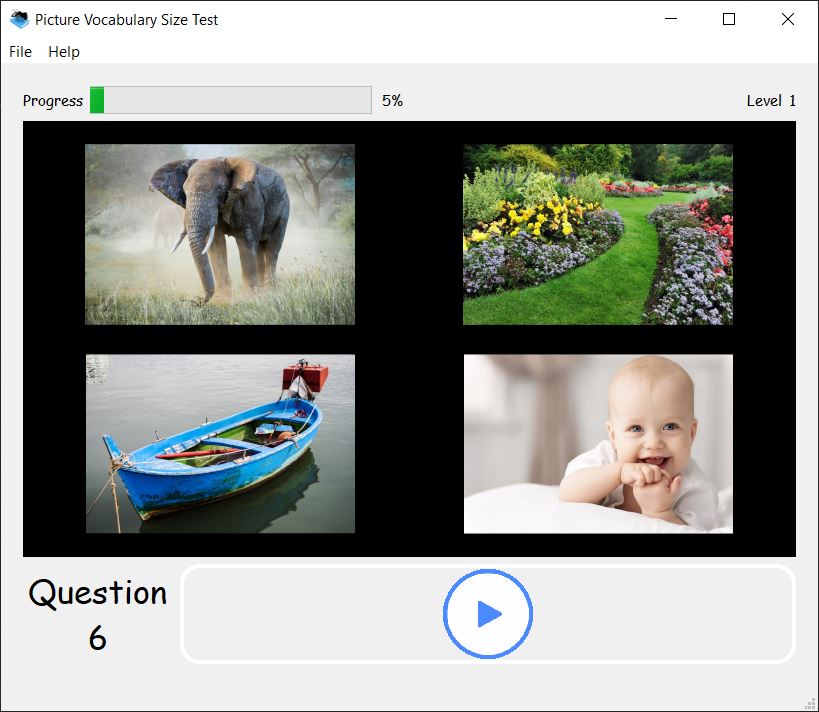The image size is (819, 712).
Task: Click the app icon in title bar
Action: click(x=19, y=19)
